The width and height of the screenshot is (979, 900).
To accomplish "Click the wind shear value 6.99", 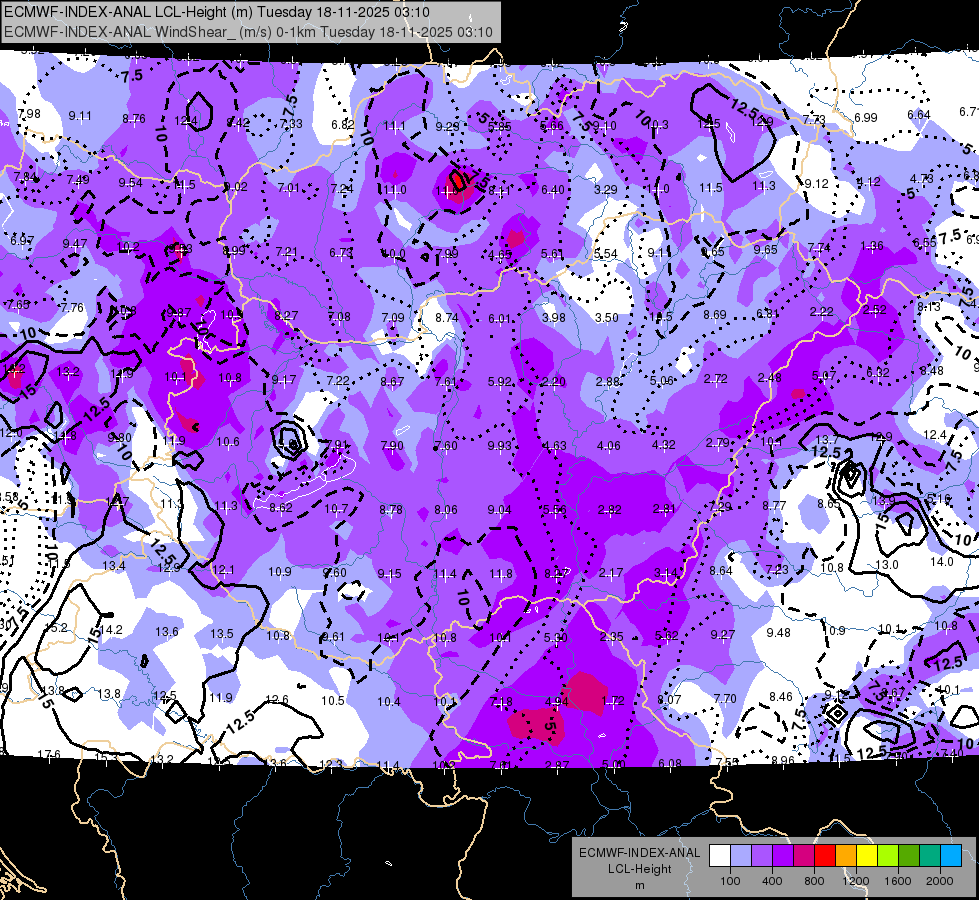I will (866, 117).
